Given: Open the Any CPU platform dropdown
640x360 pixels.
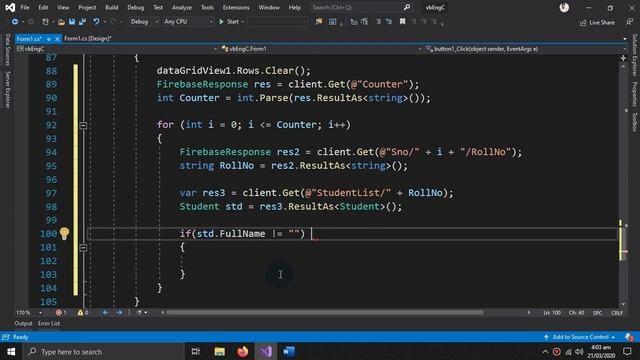Looking at the screenshot, I should coord(188,22).
